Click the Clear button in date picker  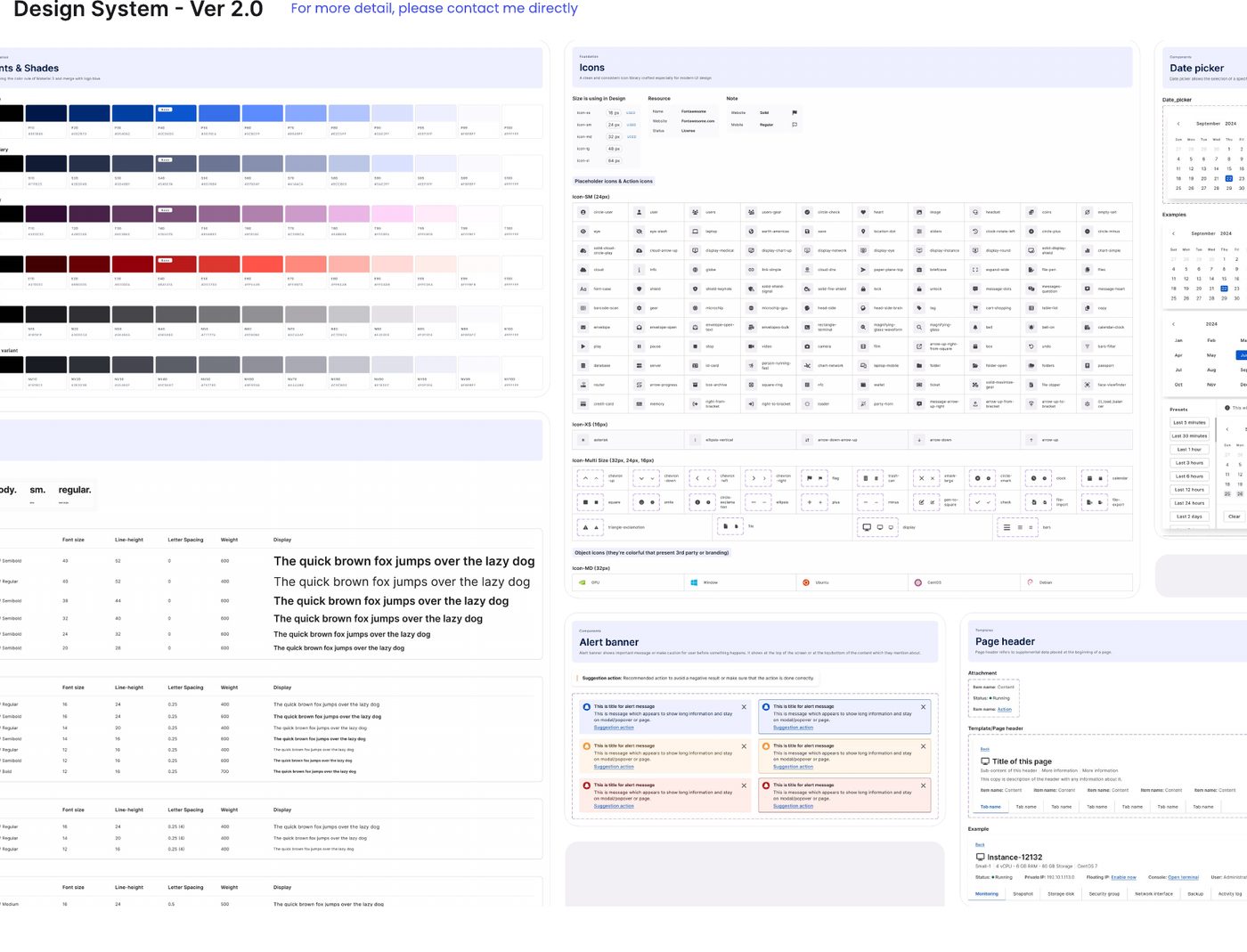click(x=1235, y=517)
